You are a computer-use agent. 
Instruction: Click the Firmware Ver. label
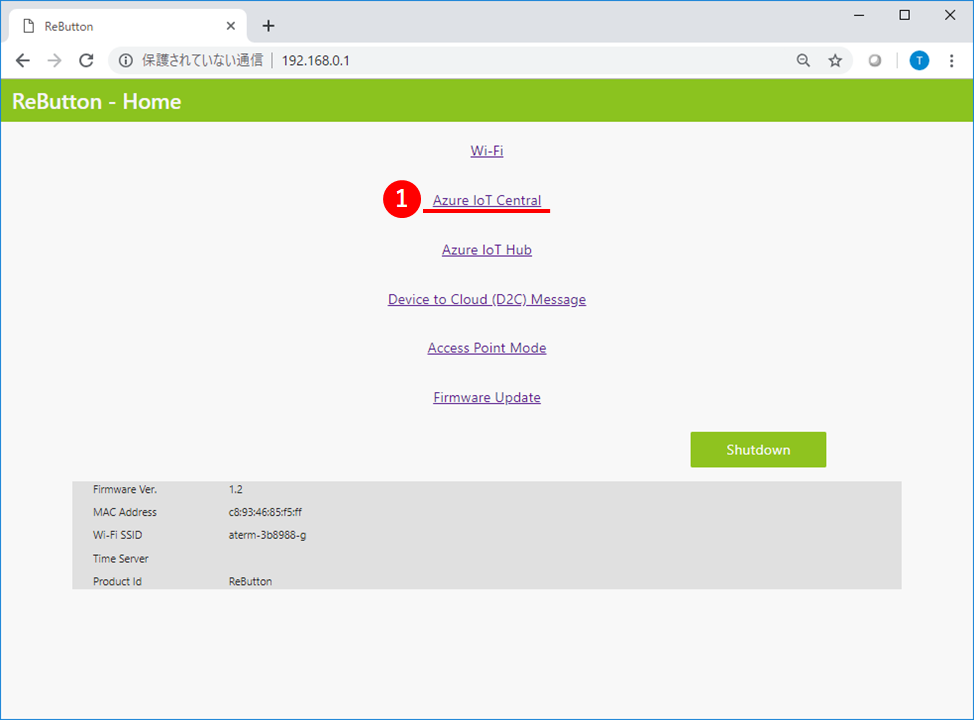coord(125,490)
